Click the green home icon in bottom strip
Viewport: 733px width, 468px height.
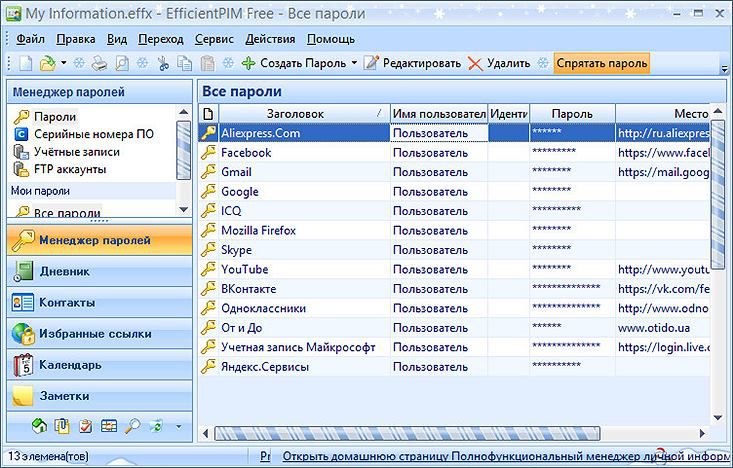tap(39, 425)
